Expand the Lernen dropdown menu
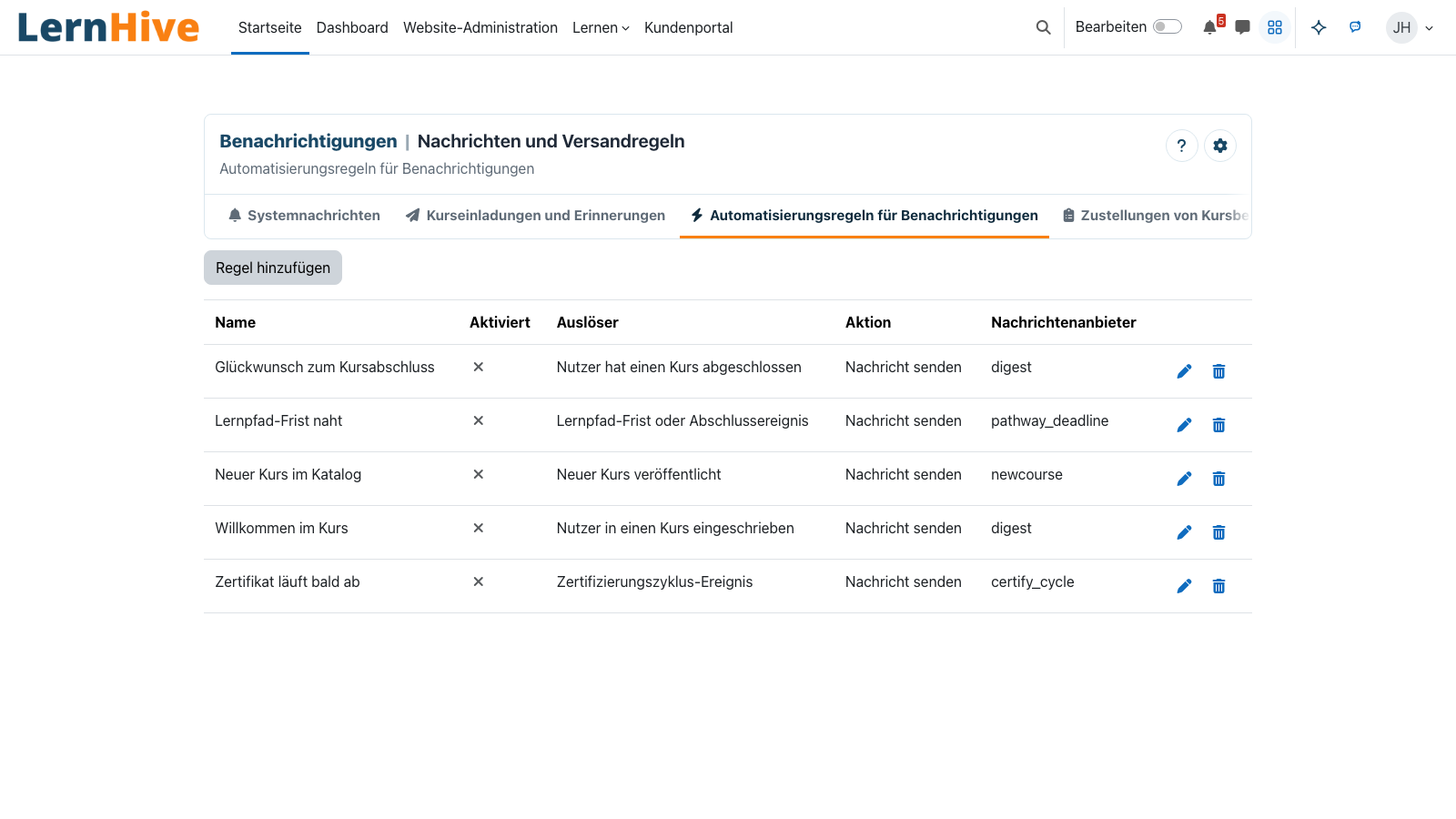Viewport: 1456px width, 819px height. (601, 27)
